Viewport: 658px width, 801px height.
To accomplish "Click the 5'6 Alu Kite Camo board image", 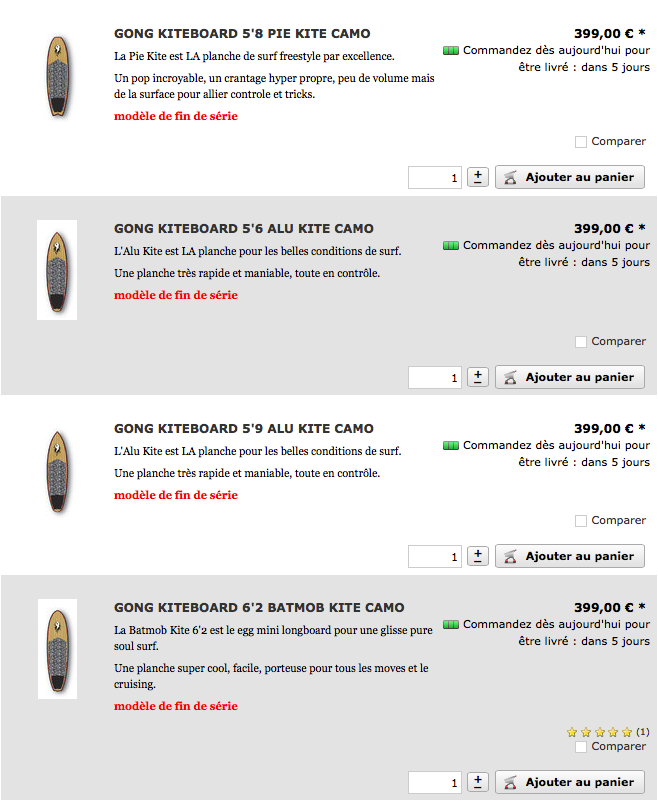I will pos(57,270).
